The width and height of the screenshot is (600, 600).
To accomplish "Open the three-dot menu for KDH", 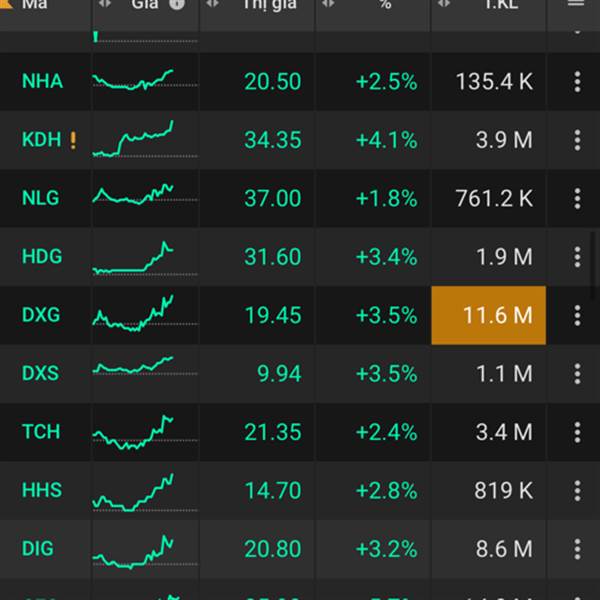I will point(577,140).
